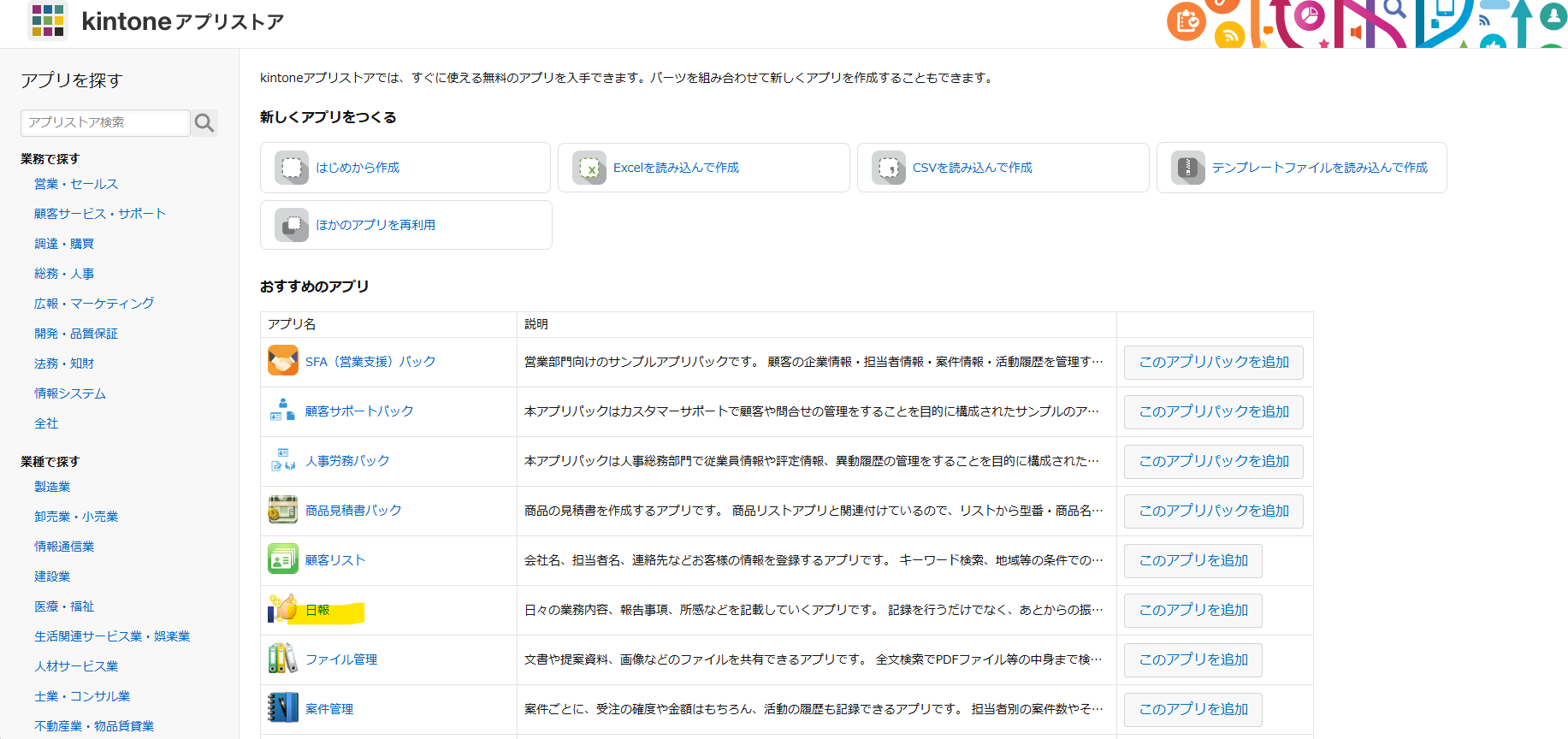
Task: Select 人材サービス業 industry
Action: 76,666
